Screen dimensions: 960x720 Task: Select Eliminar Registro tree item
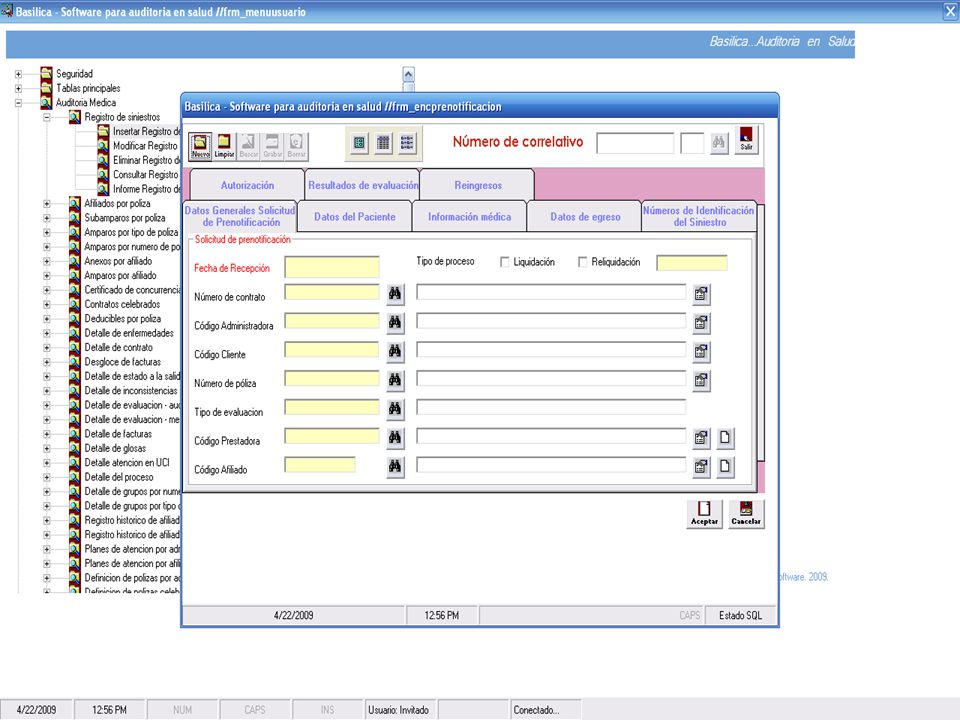pos(146,160)
